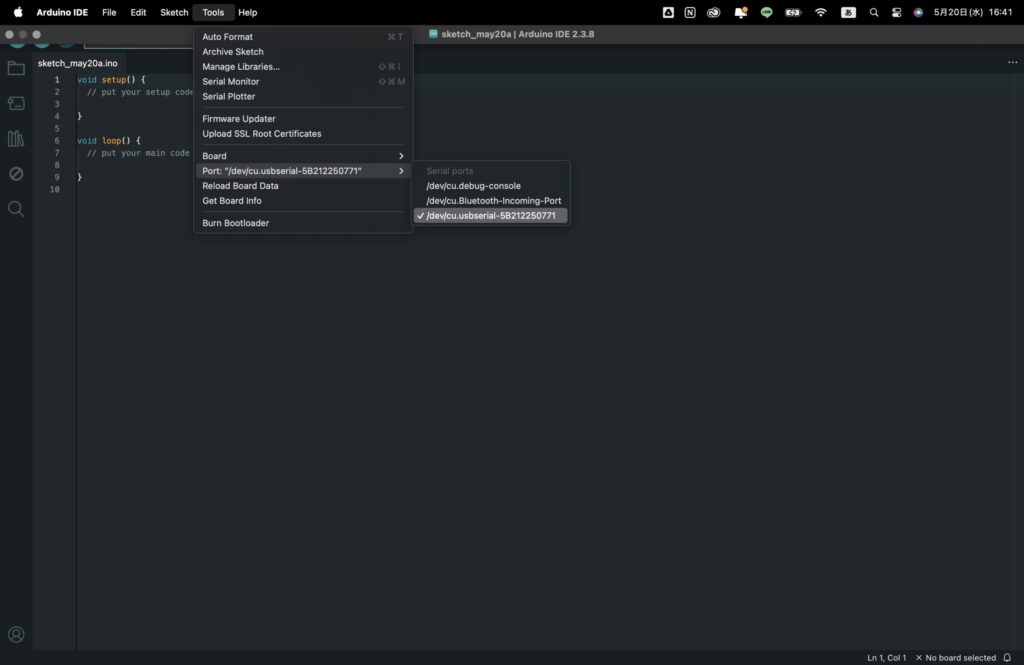Open the Library Manager sidebar icon

[16, 138]
